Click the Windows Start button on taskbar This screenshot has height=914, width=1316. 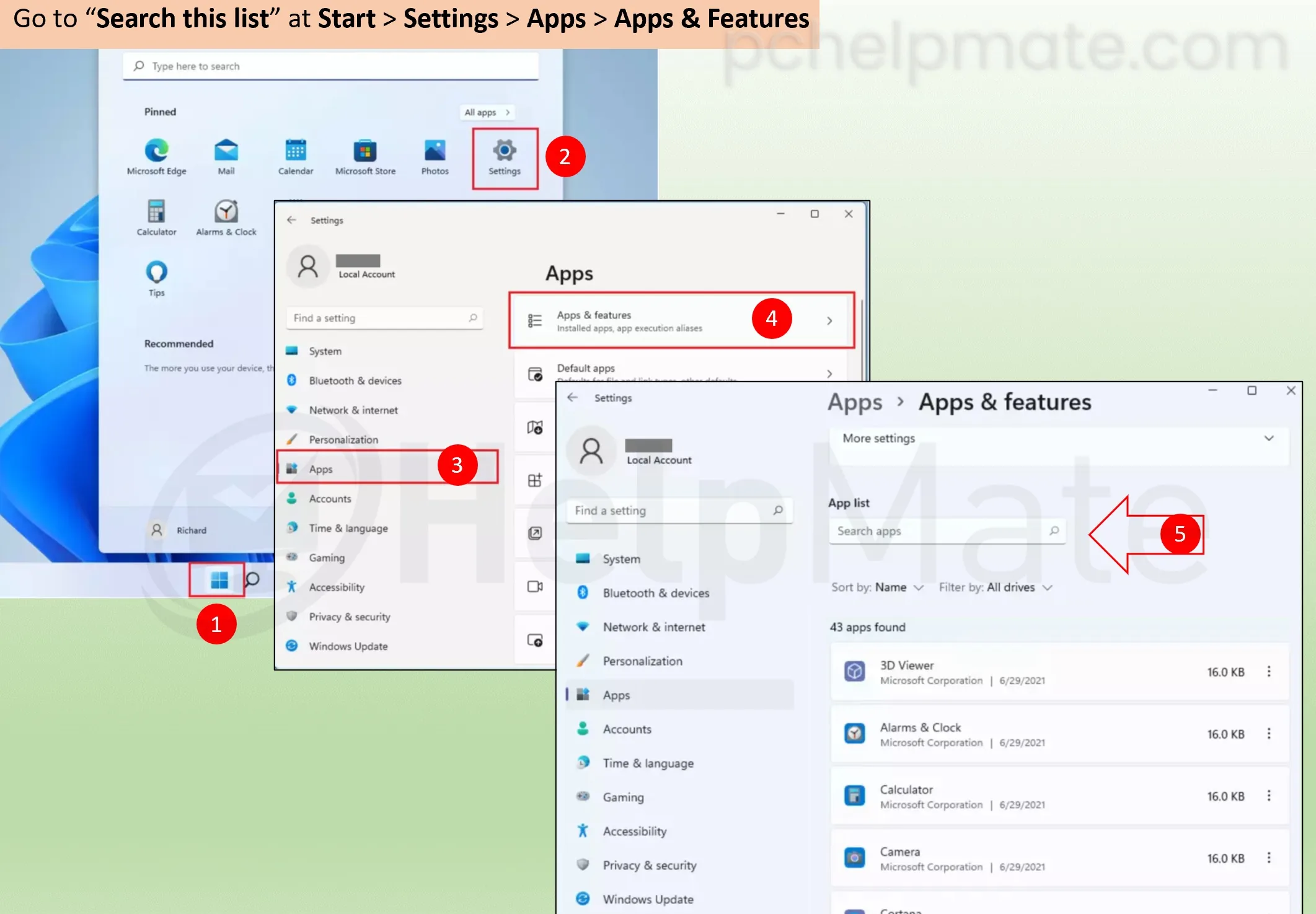coord(219,580)
